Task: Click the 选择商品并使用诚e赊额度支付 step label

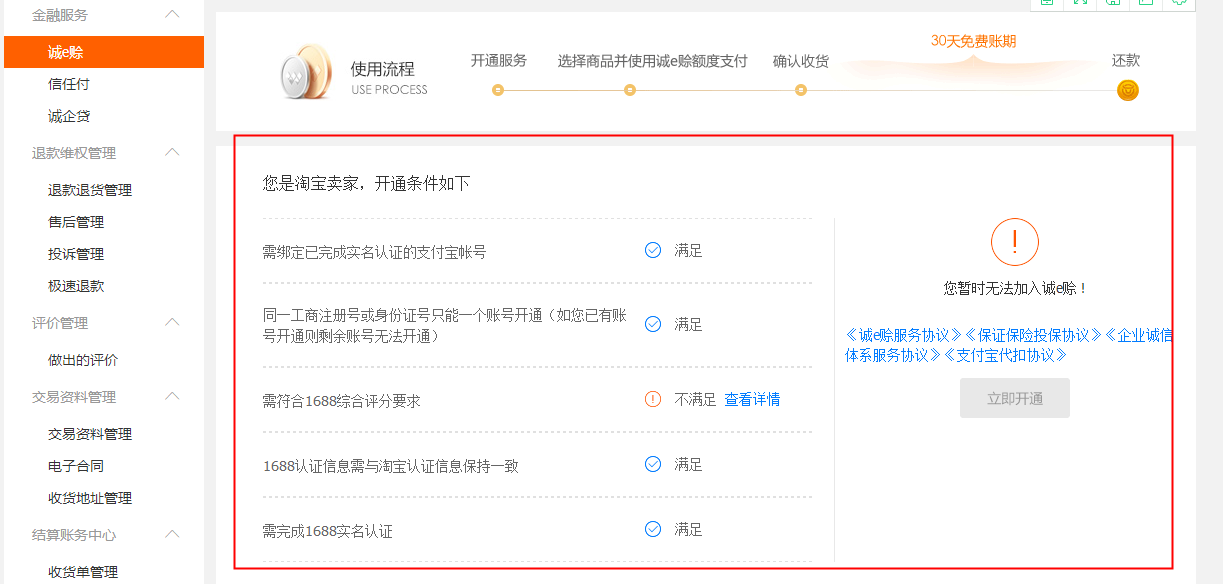Action: (x=653, y=60)
